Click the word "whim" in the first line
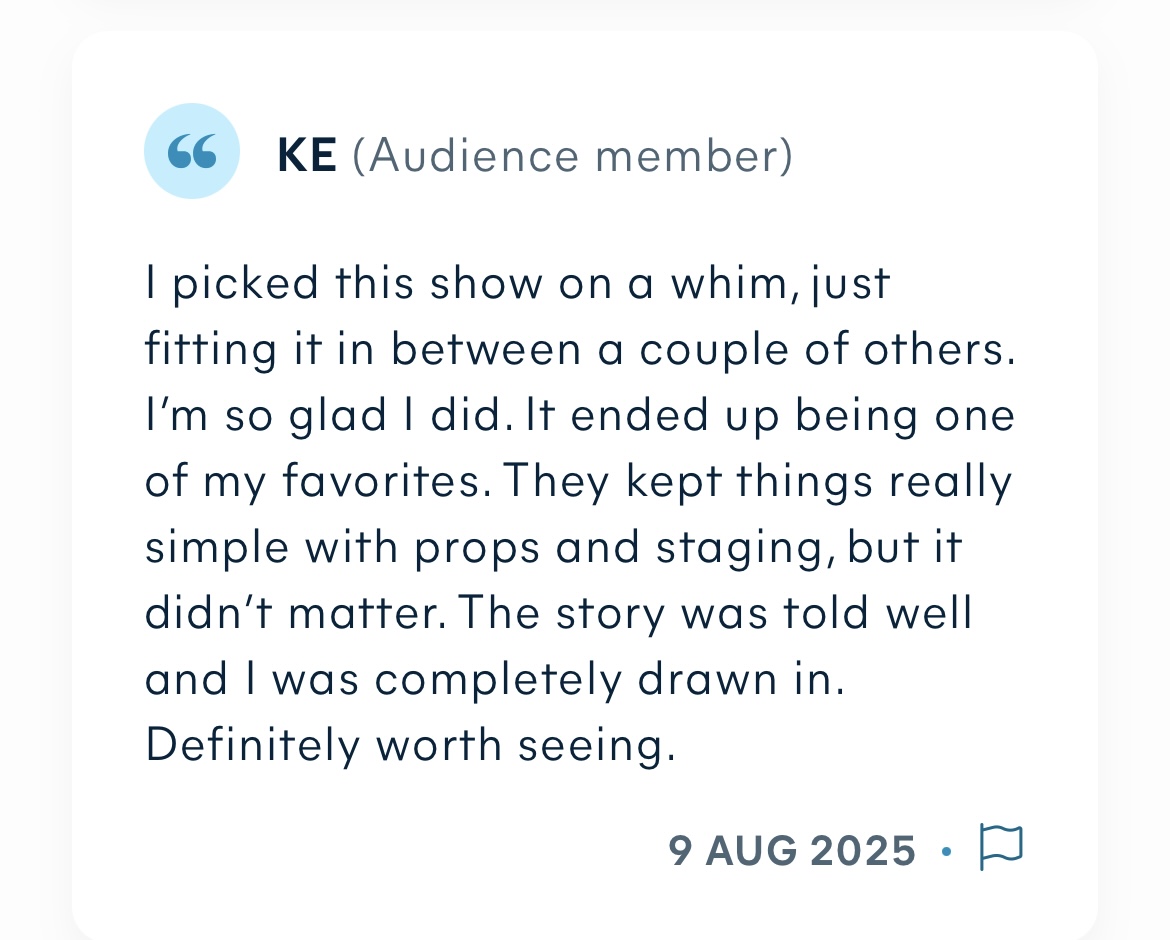Screen dimensions: 1170x940 coord(728,283)
